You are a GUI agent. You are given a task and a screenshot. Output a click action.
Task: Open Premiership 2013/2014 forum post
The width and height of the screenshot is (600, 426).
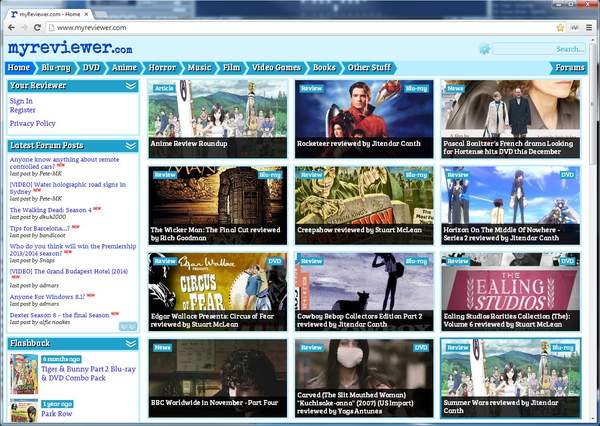73,250
